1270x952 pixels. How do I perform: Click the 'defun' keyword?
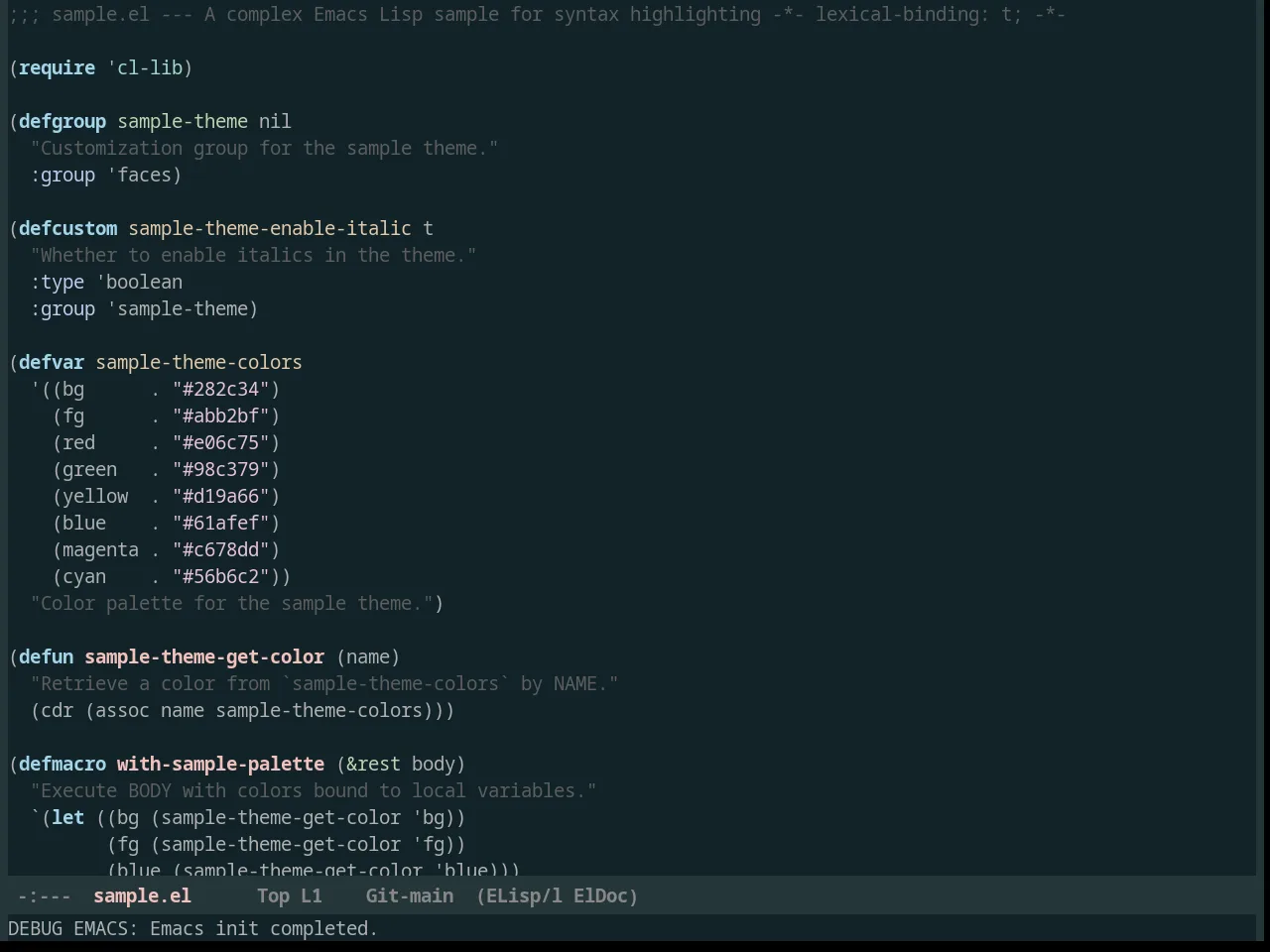click(46, 656)
